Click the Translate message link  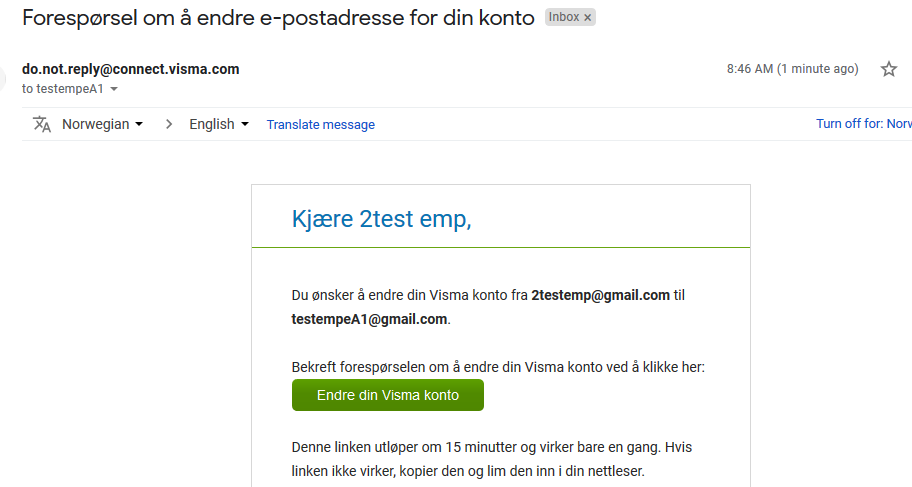click(320, 125)
